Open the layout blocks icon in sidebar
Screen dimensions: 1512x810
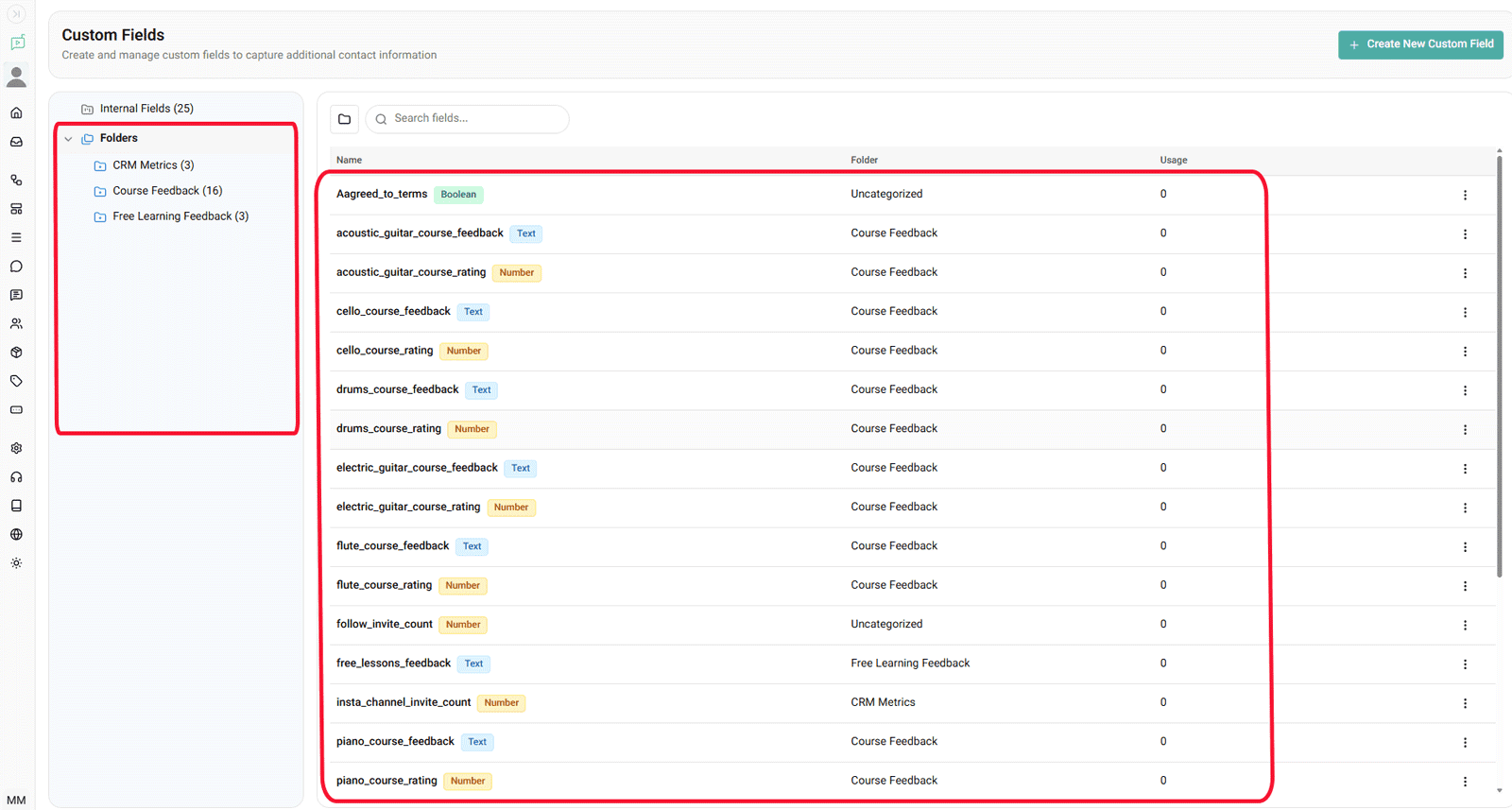[x=16, y=209]
